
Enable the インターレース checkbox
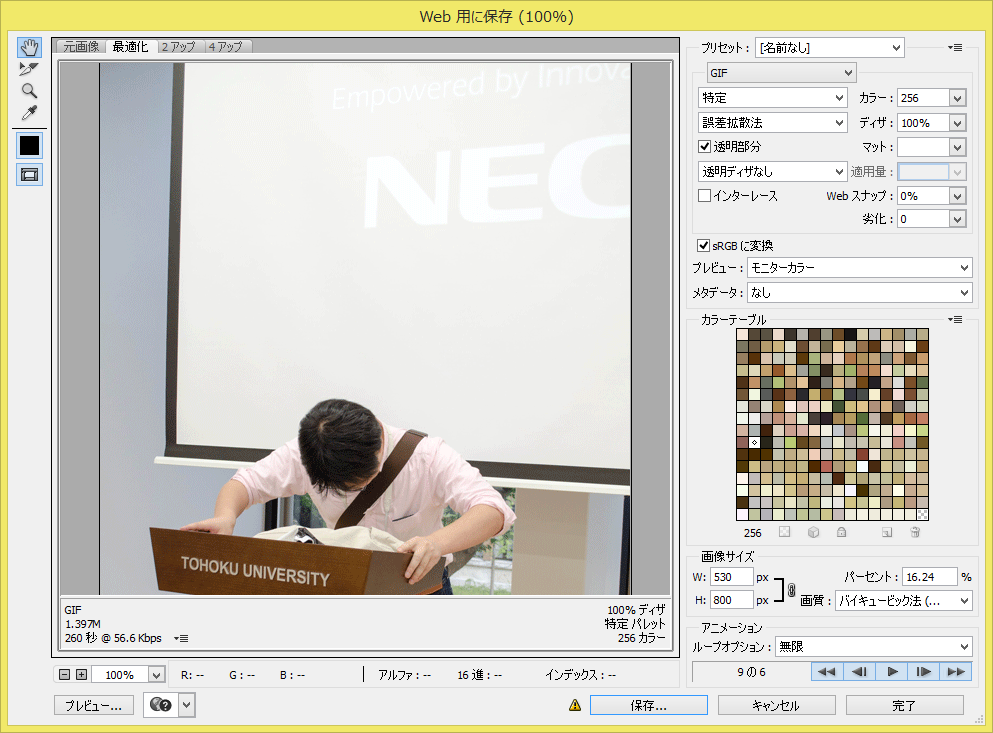click(x=704, y=196)
